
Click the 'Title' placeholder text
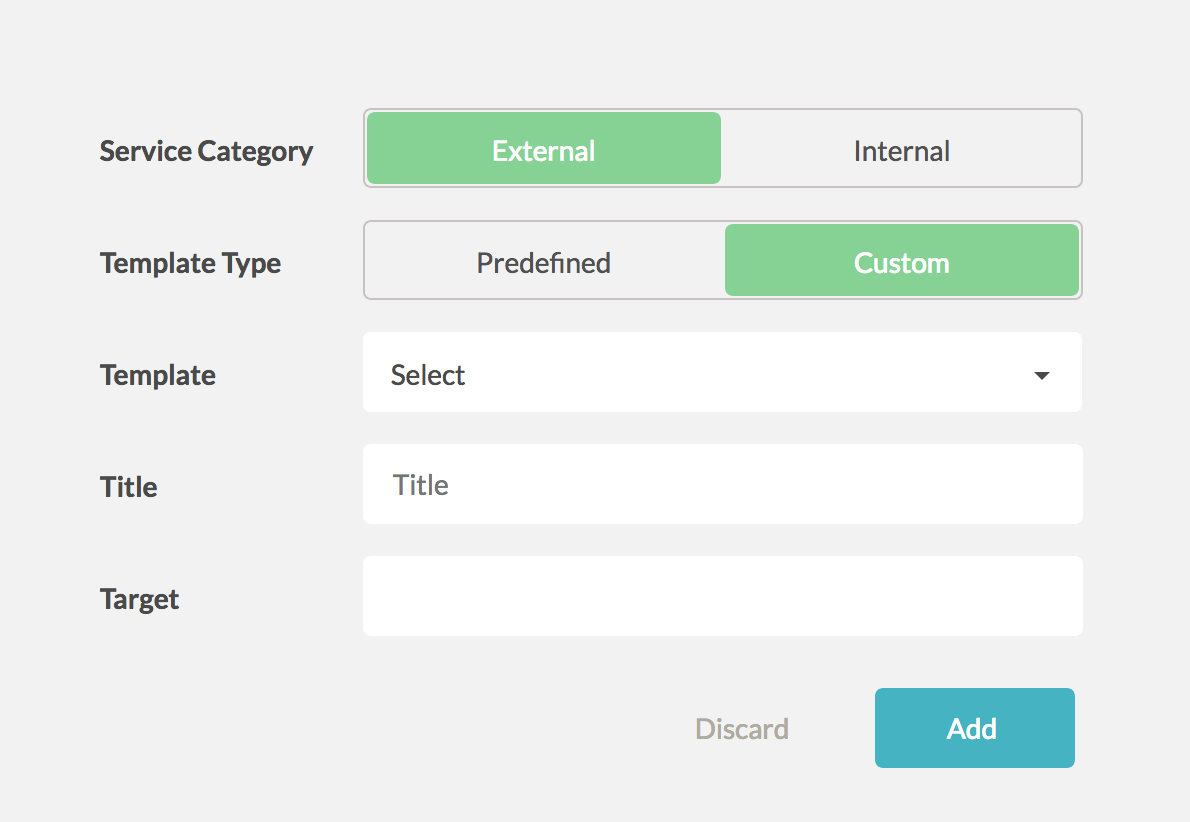point(421,485)
